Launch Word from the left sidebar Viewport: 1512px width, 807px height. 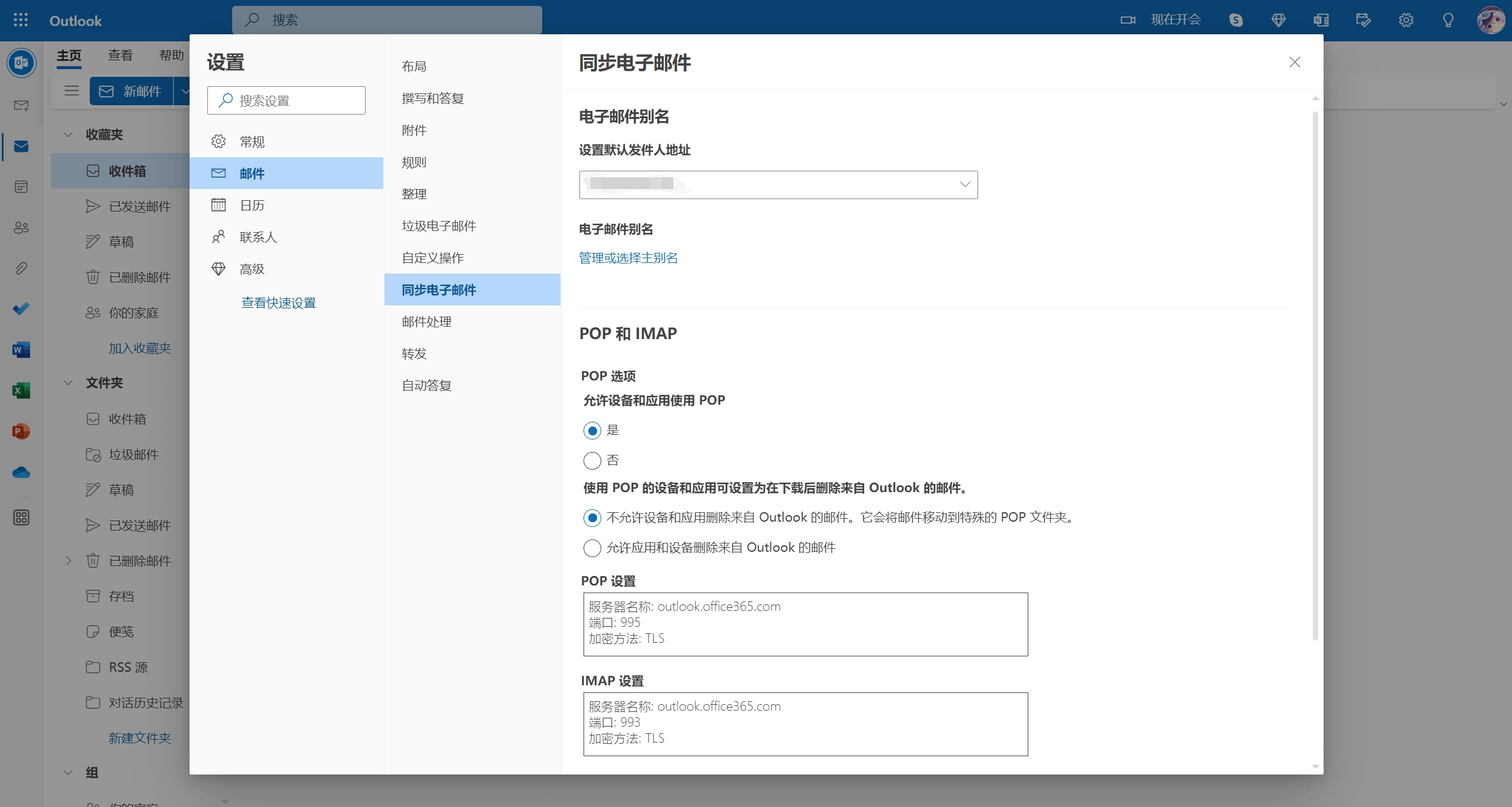(x=21, y=350)
